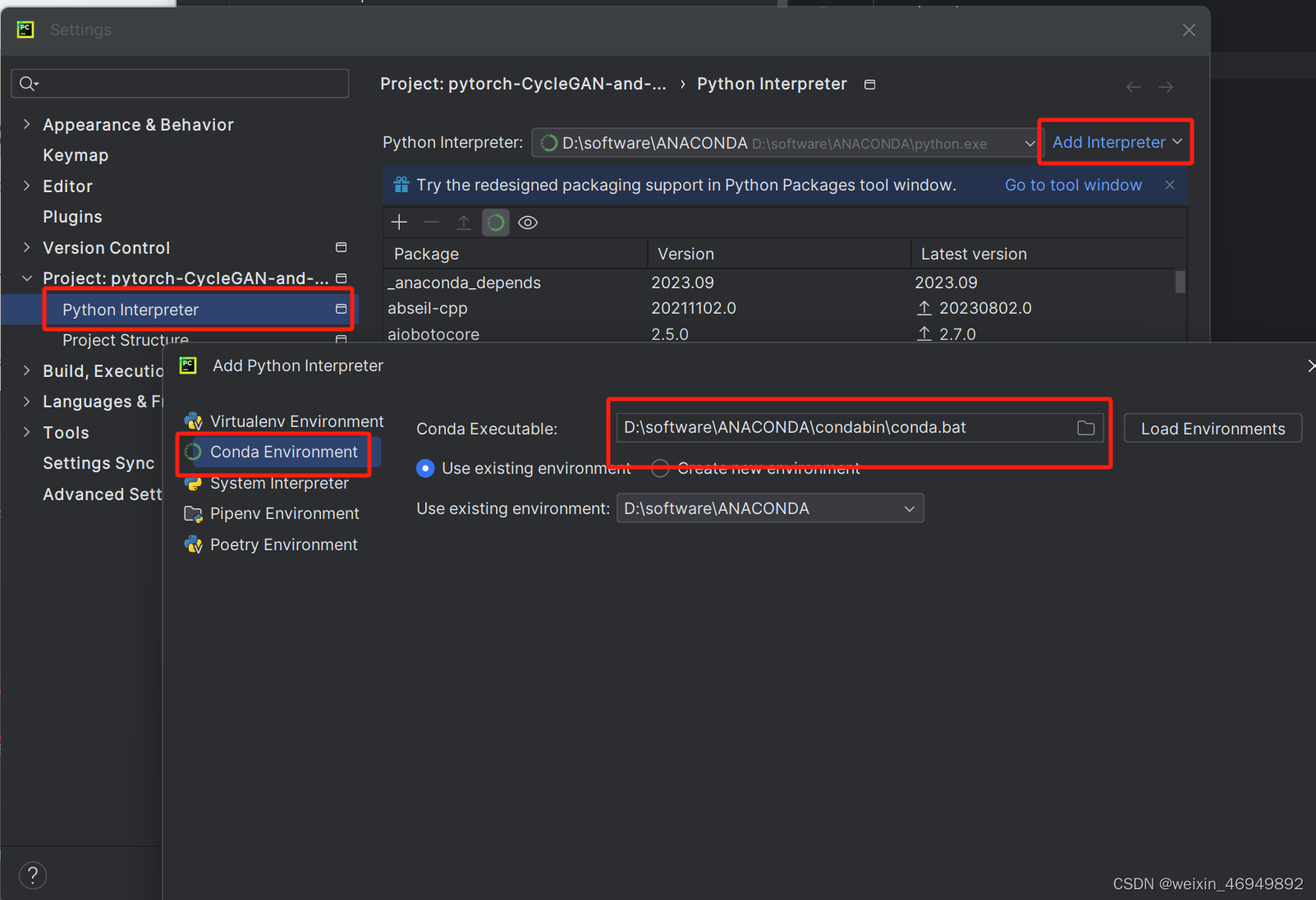Open Settings Sync entry

[99, 463]
